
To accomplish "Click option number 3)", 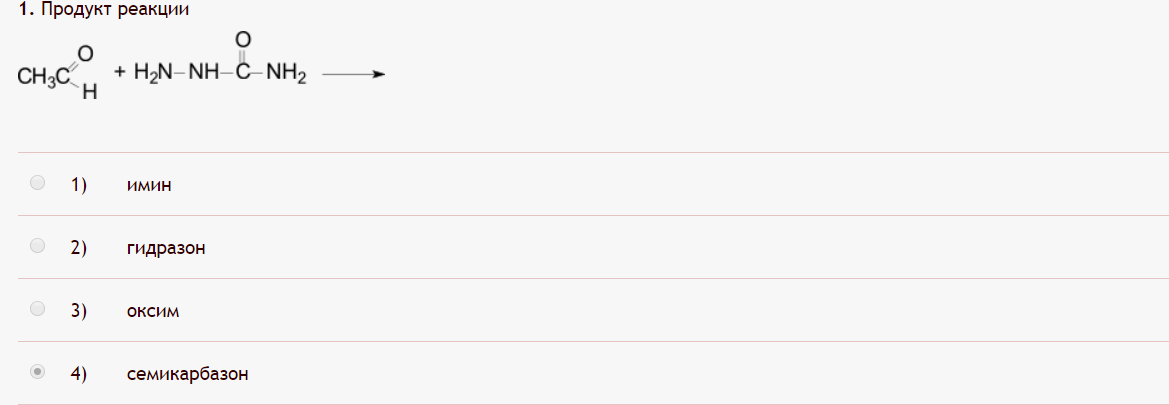I will pos(79,310).
